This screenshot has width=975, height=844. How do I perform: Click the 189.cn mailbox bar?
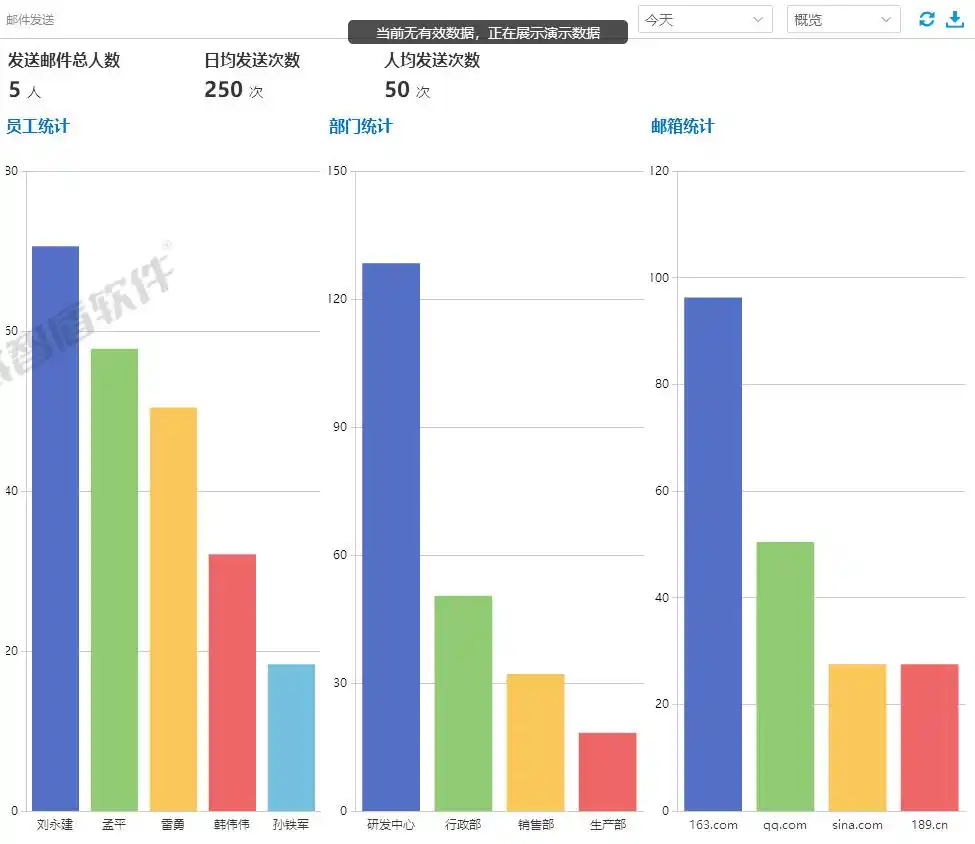pos(930,737)
